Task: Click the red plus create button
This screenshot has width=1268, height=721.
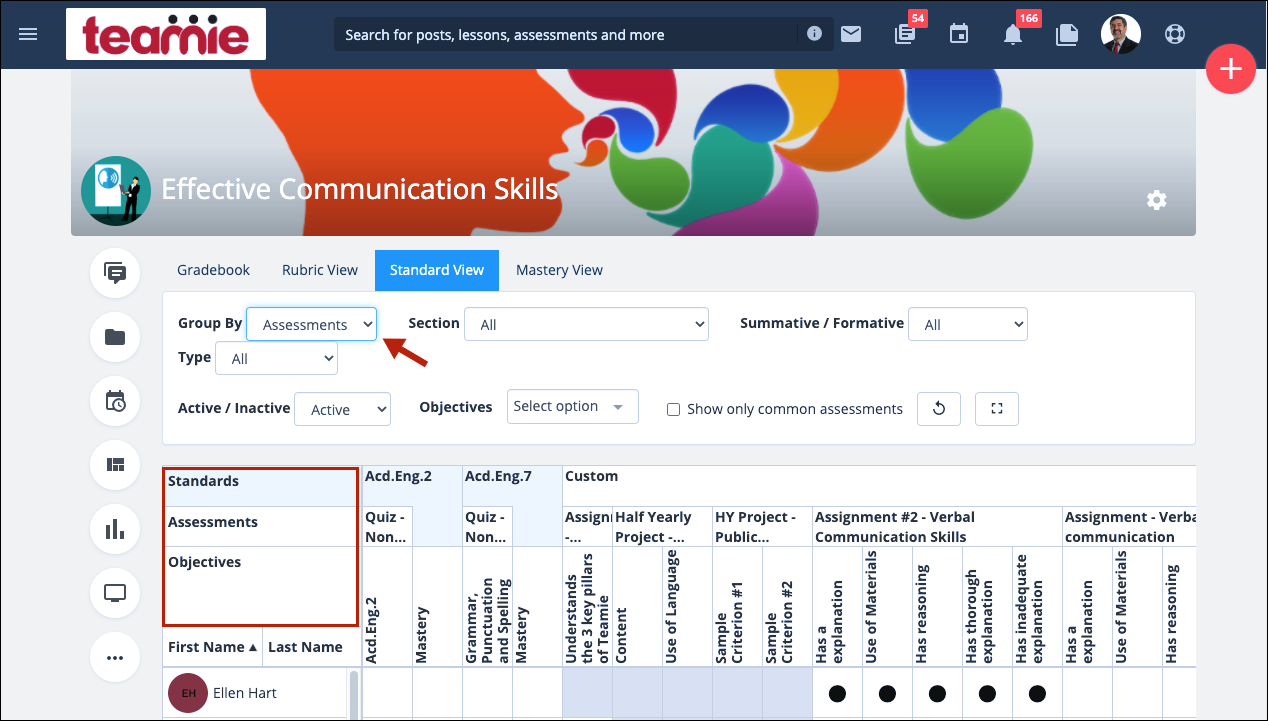Action: coord(1231,69)
